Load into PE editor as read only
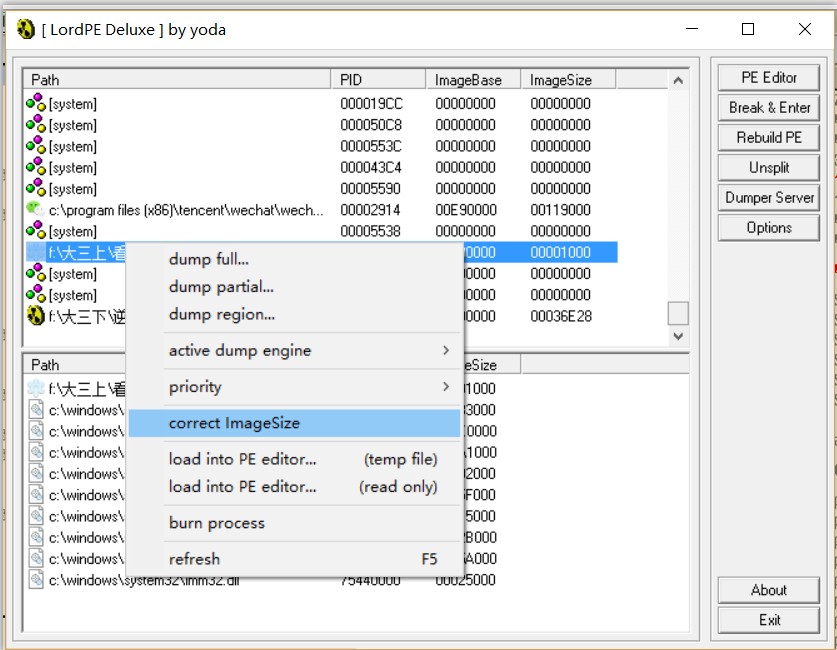This screenshot has width=837, height=650. 303,487
